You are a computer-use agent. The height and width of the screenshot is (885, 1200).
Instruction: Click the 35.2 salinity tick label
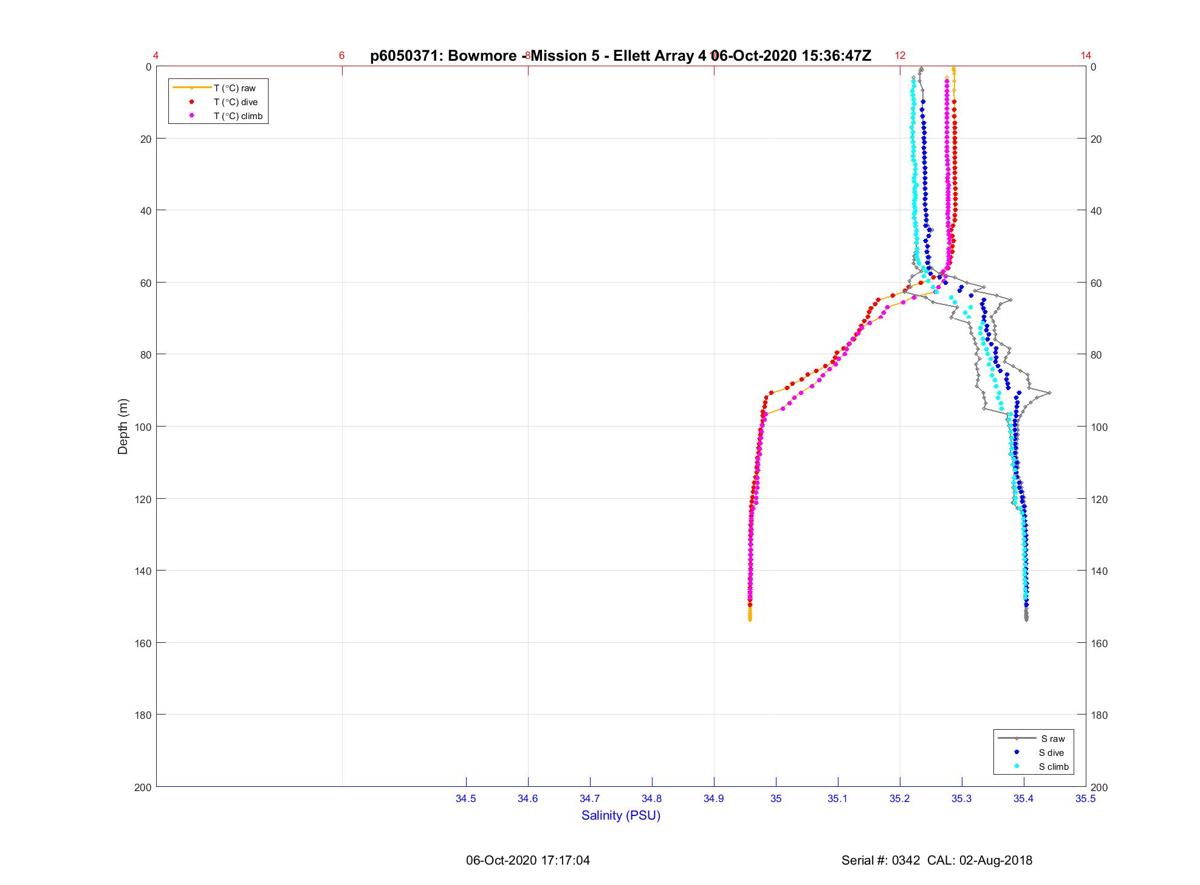(x=900, y=799)
